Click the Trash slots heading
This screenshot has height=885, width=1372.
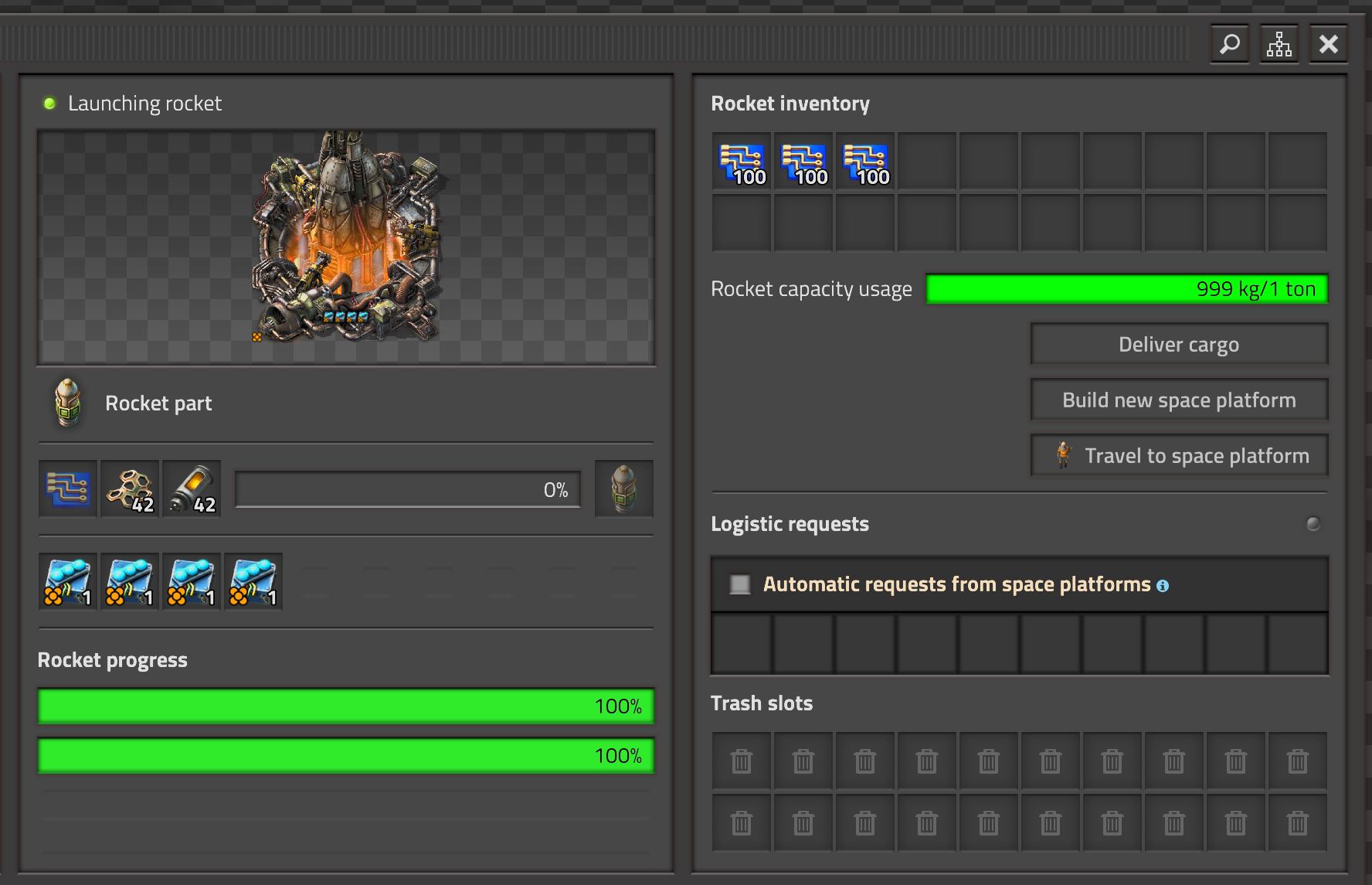[x=762, y=703]
